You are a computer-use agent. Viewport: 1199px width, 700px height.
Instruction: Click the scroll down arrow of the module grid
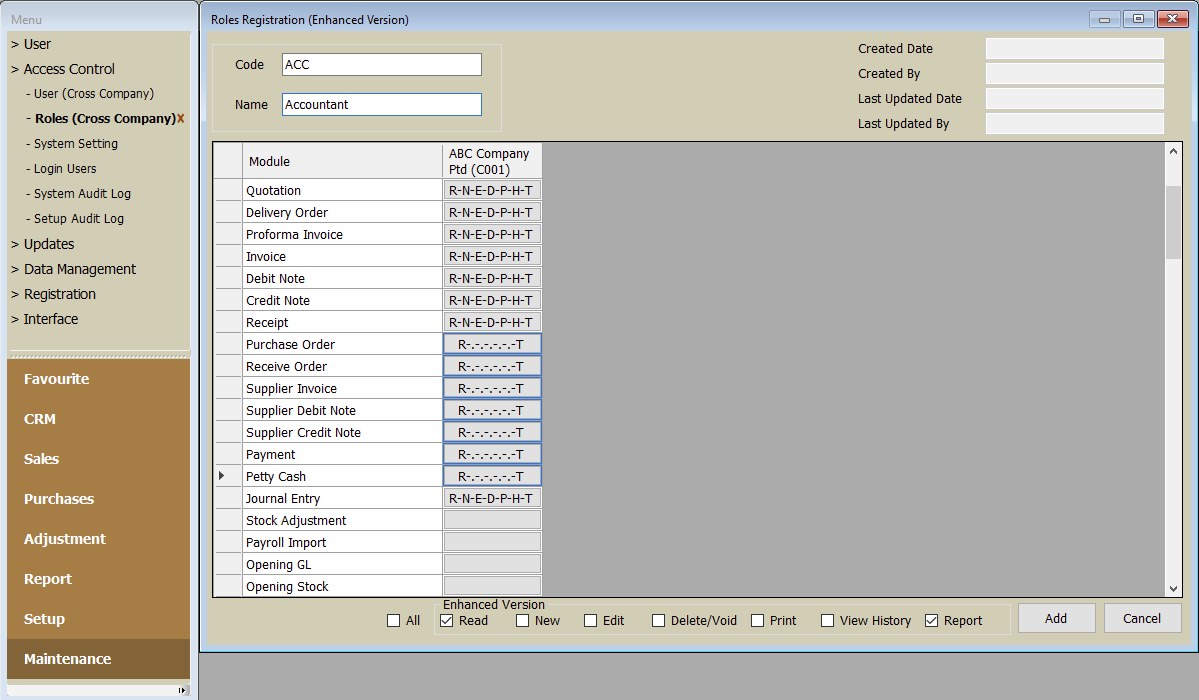(1174, 589)
